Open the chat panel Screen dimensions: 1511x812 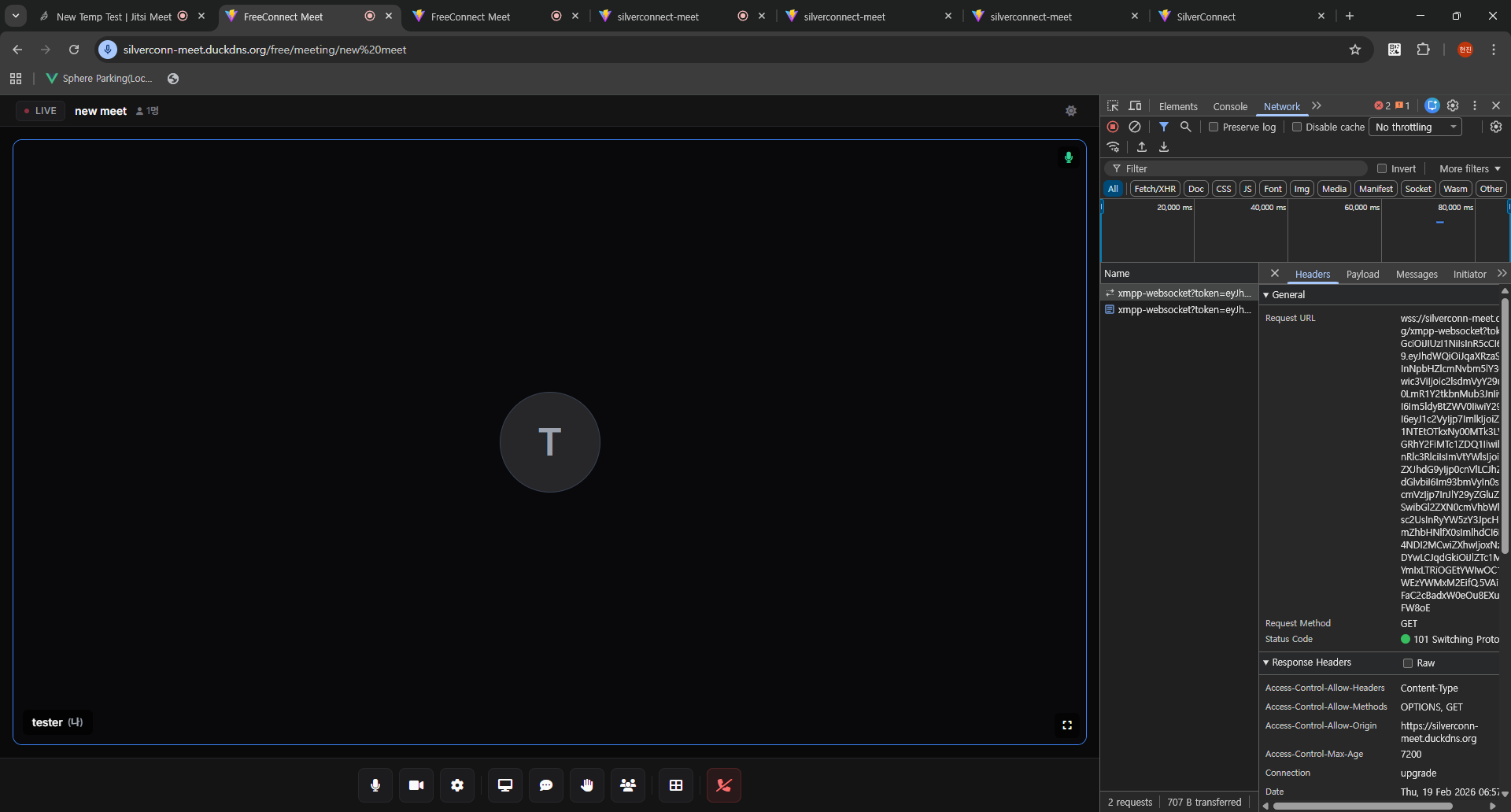click(x=546, y=785)
